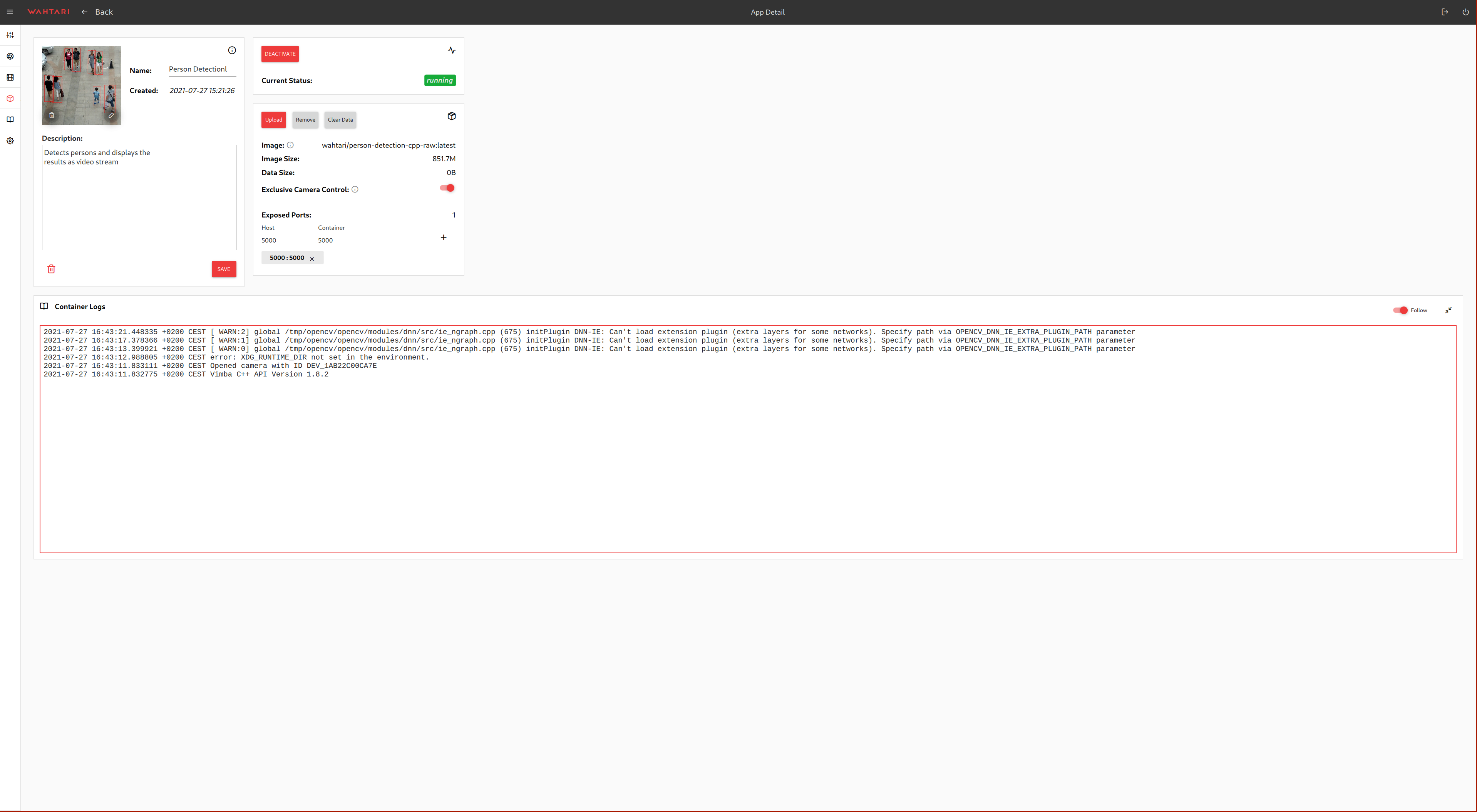
Task: Click the person detection thumbnail
Action: coord(81,85)
